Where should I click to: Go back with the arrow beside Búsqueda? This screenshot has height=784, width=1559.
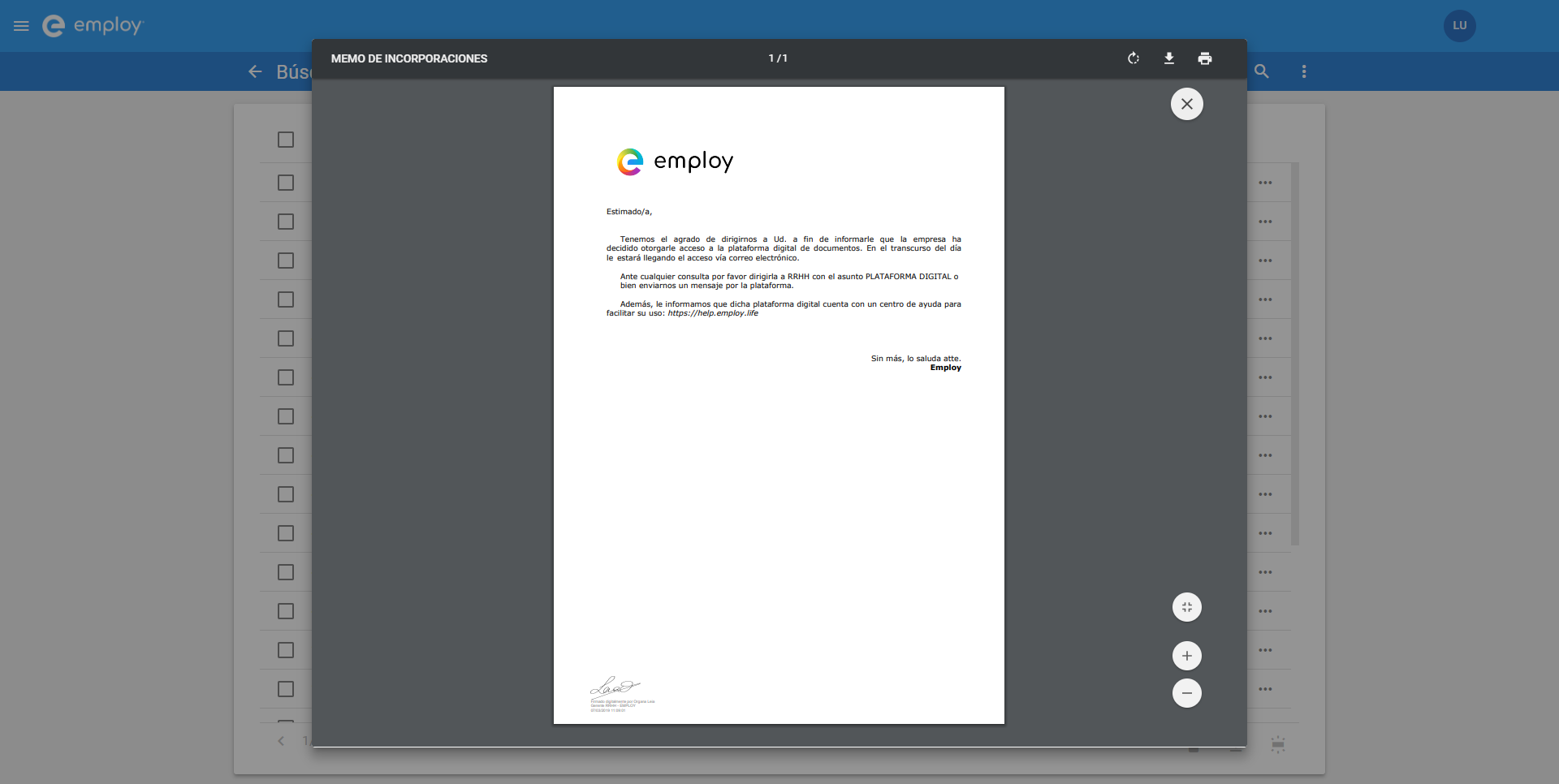255,71
